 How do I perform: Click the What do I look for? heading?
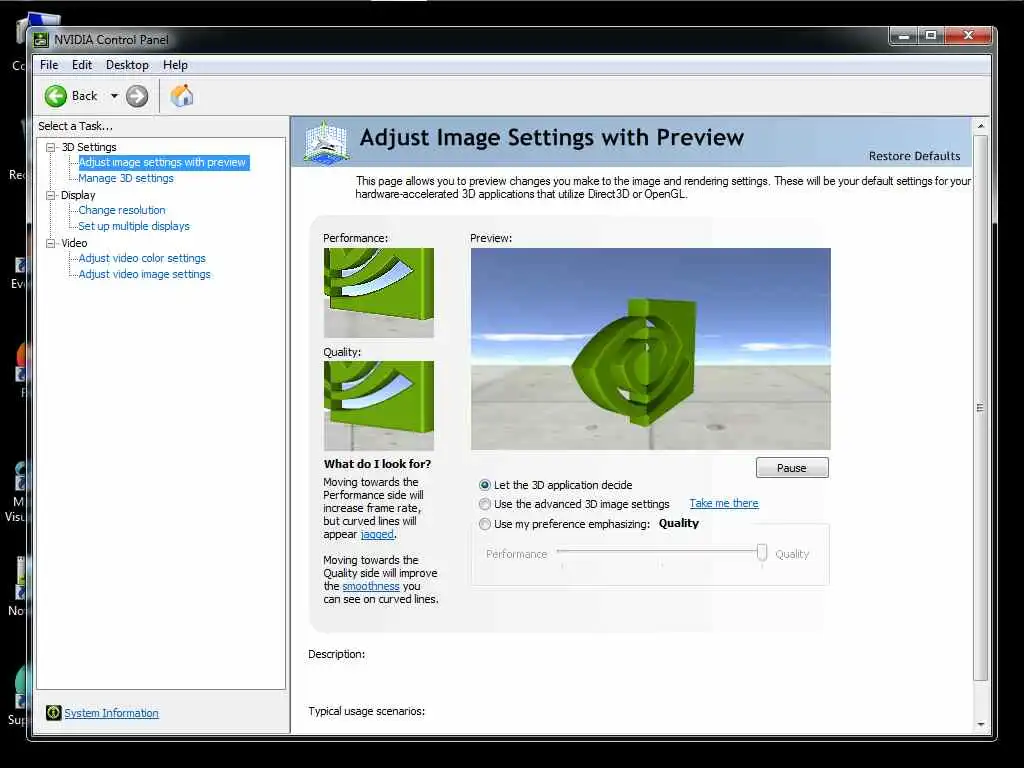tap(377, 464)
